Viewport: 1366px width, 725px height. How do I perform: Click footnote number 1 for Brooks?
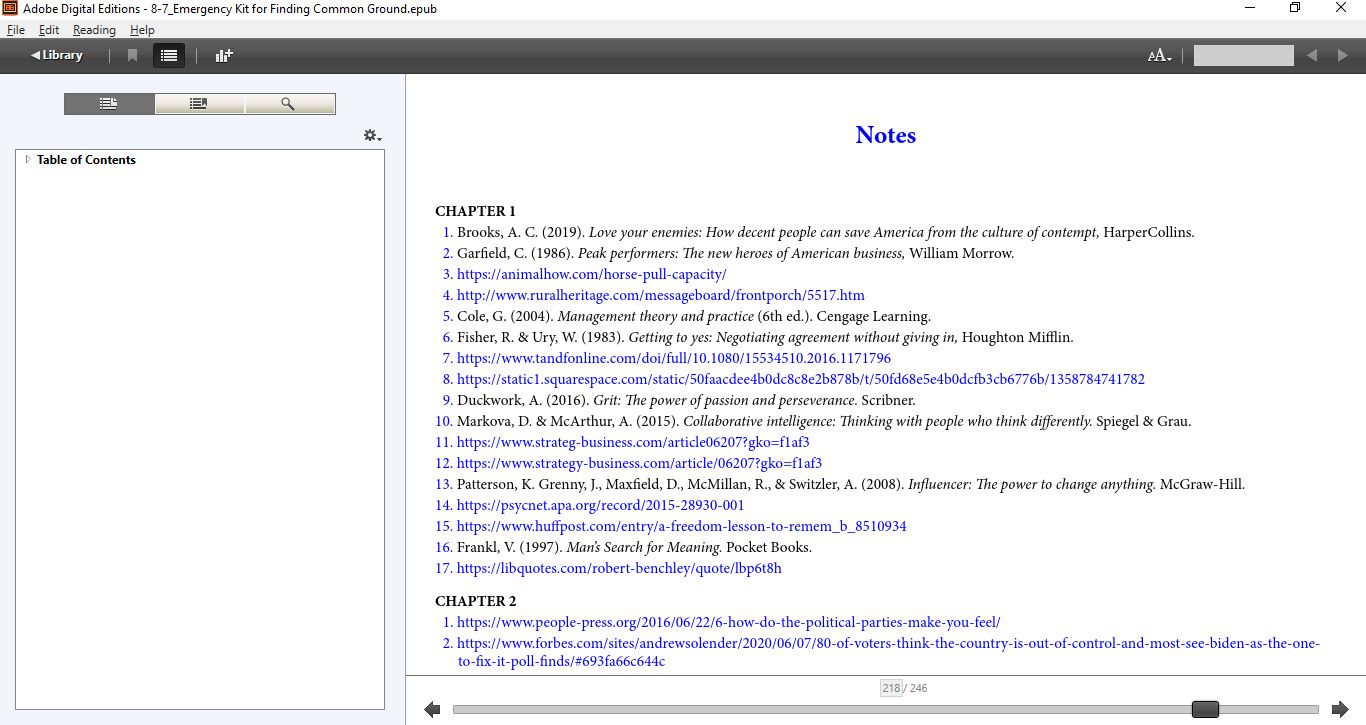pyautogui.click(x=448, y=232)
